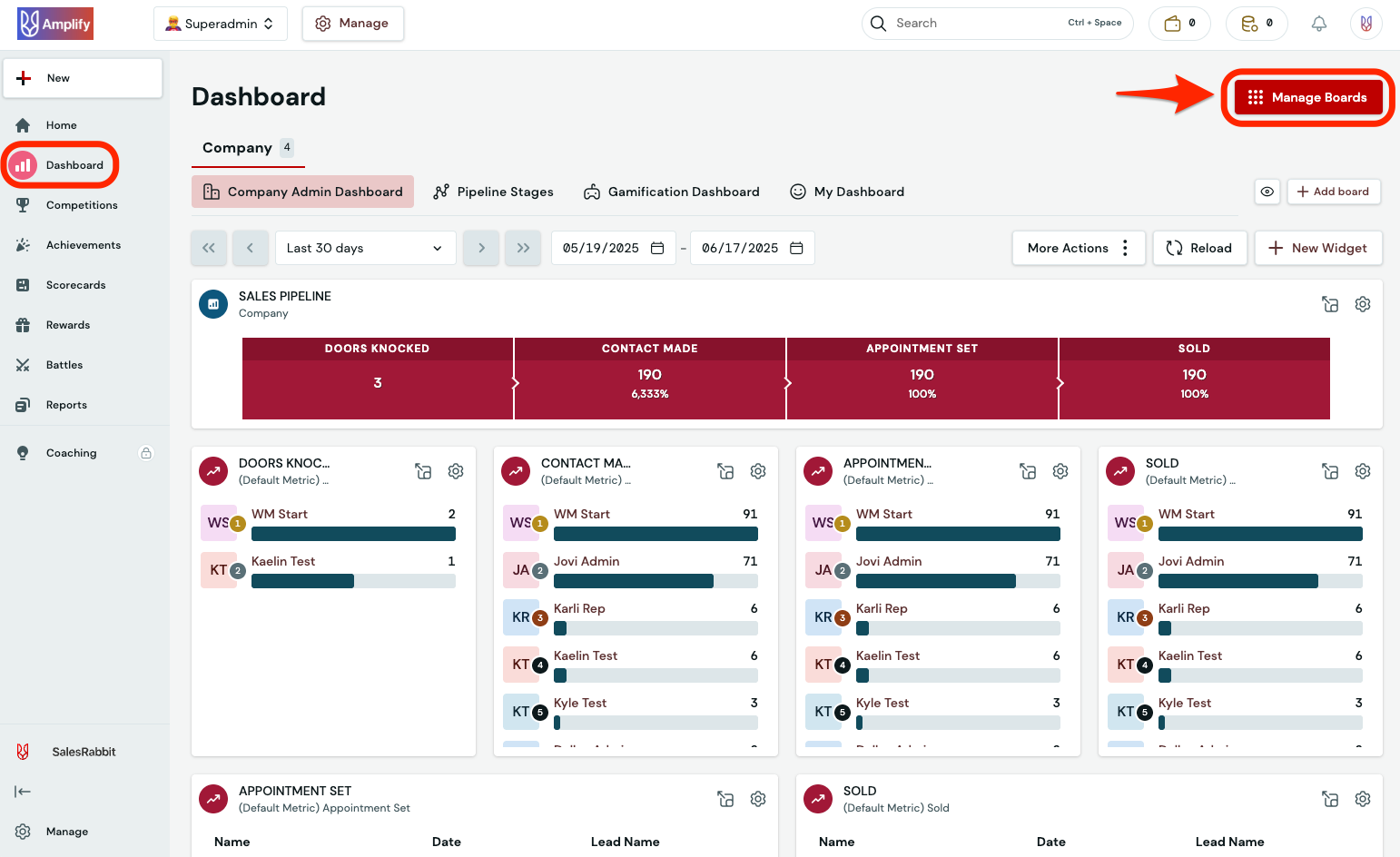Open settings gear on the Sales Pipeline widget
The height and width of the screenshot is (857, 1400).
pyautogui.click(x=1362, y=304)
